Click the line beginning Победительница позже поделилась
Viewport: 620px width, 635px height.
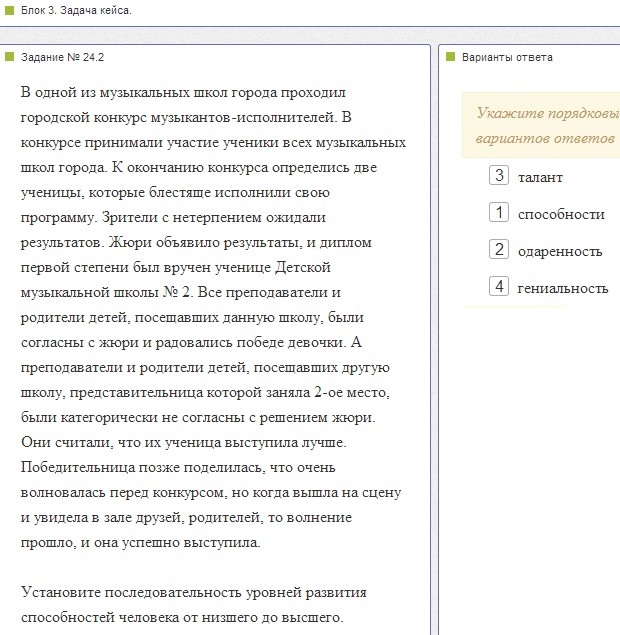pos(178,467)
